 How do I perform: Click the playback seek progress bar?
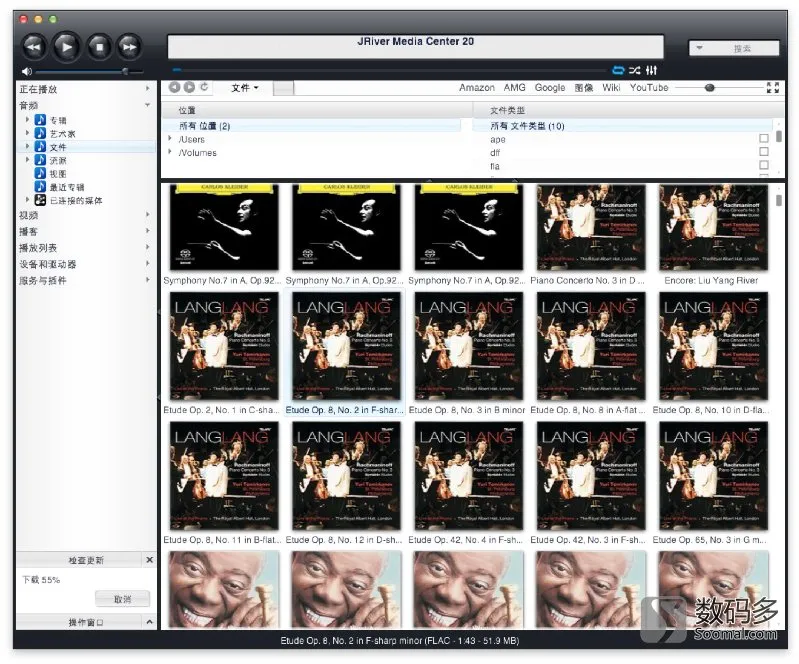pyautogui.click(x=390, y=70)
